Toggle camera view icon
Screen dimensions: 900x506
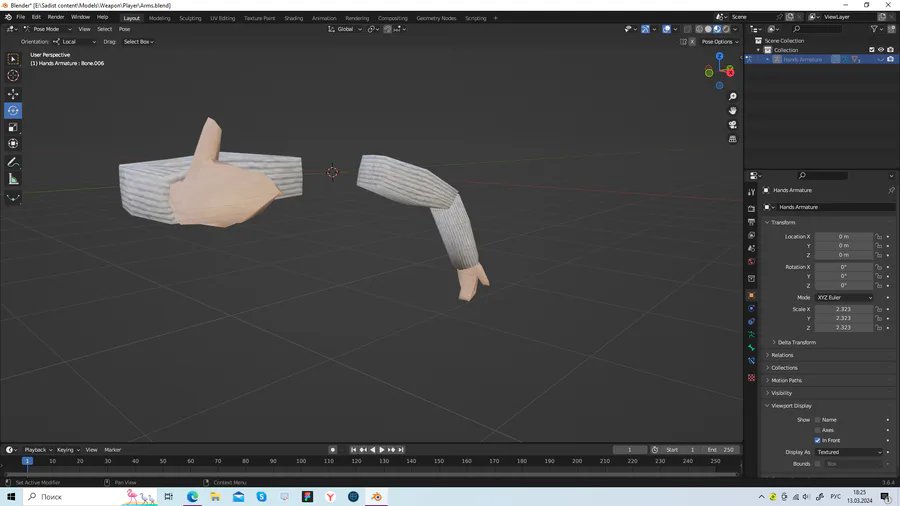732,125
